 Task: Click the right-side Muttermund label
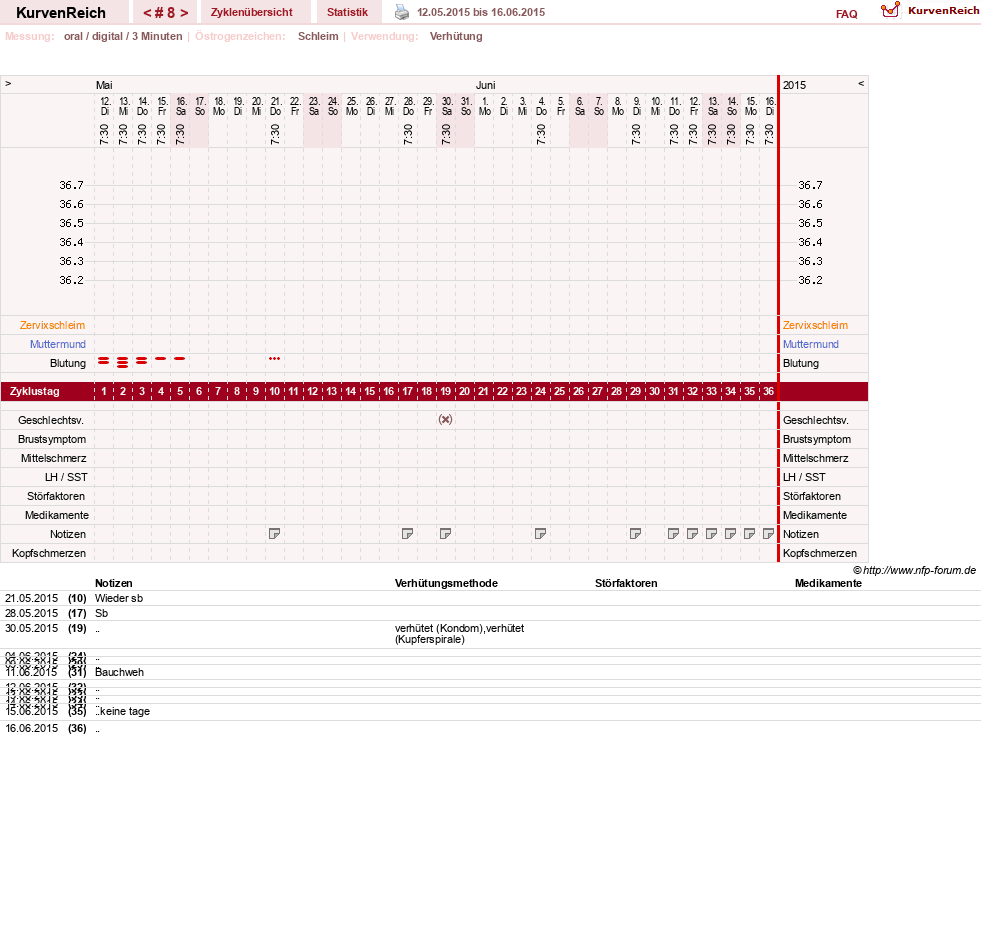point(811,344)
